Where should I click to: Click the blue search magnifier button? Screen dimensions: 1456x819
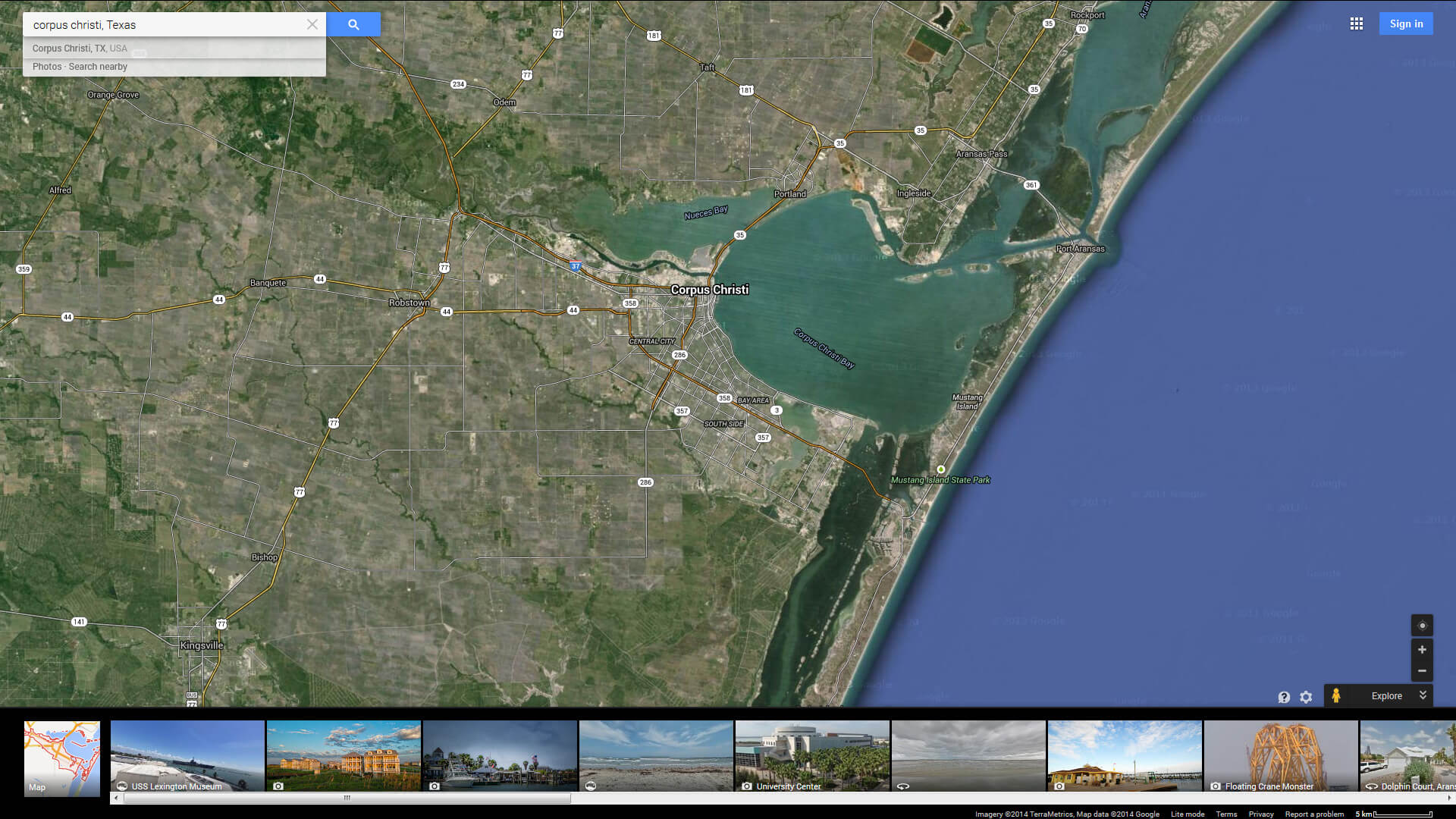pos(353,24)
